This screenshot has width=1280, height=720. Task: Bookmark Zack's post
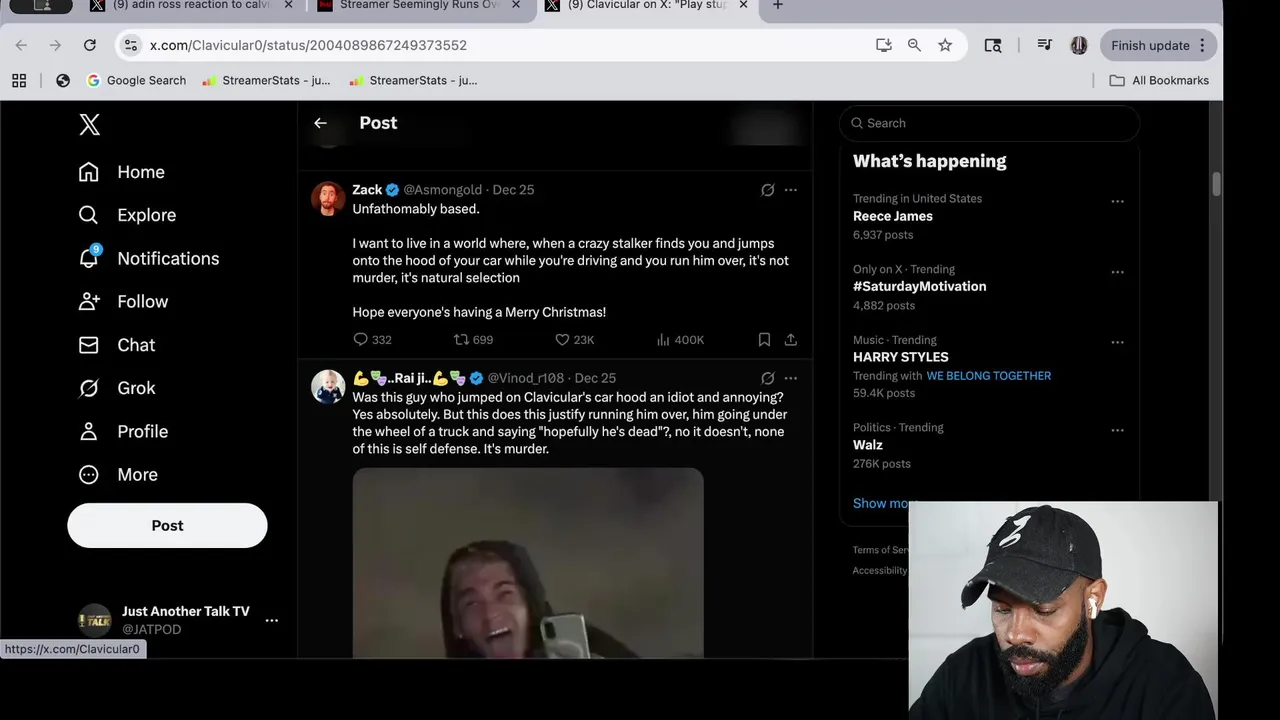[x=764, y=340]
